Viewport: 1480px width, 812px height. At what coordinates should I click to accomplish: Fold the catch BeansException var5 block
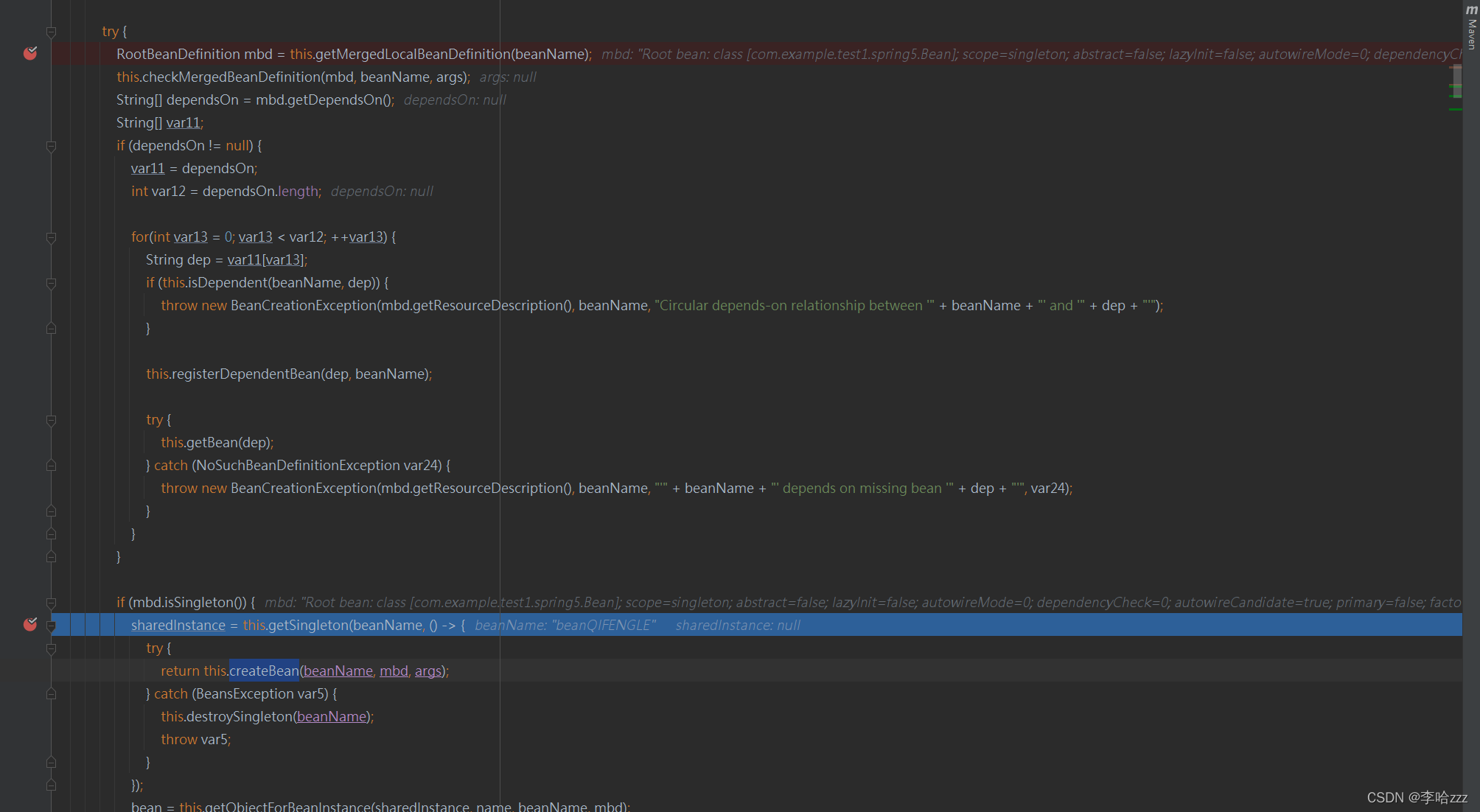pos(52,694)
